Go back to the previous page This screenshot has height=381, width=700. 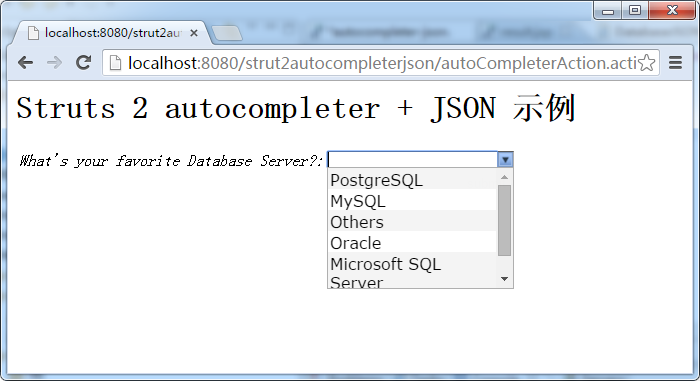[x=25, y=63]
